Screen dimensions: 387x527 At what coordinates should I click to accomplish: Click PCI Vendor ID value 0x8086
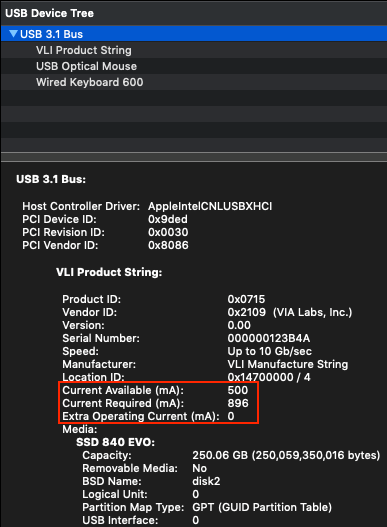click(168, 245)
